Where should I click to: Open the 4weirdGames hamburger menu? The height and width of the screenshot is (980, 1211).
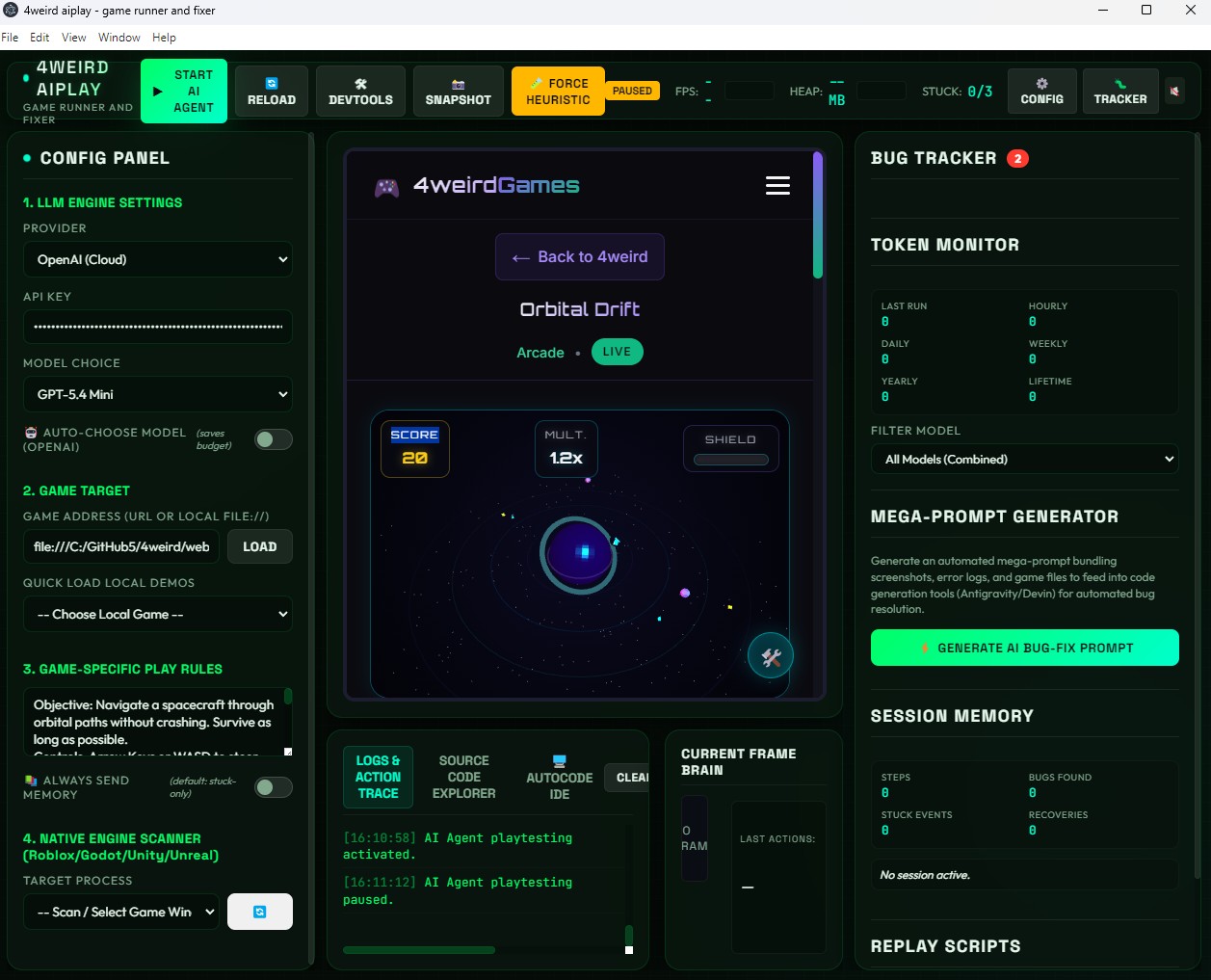[777, 185]
